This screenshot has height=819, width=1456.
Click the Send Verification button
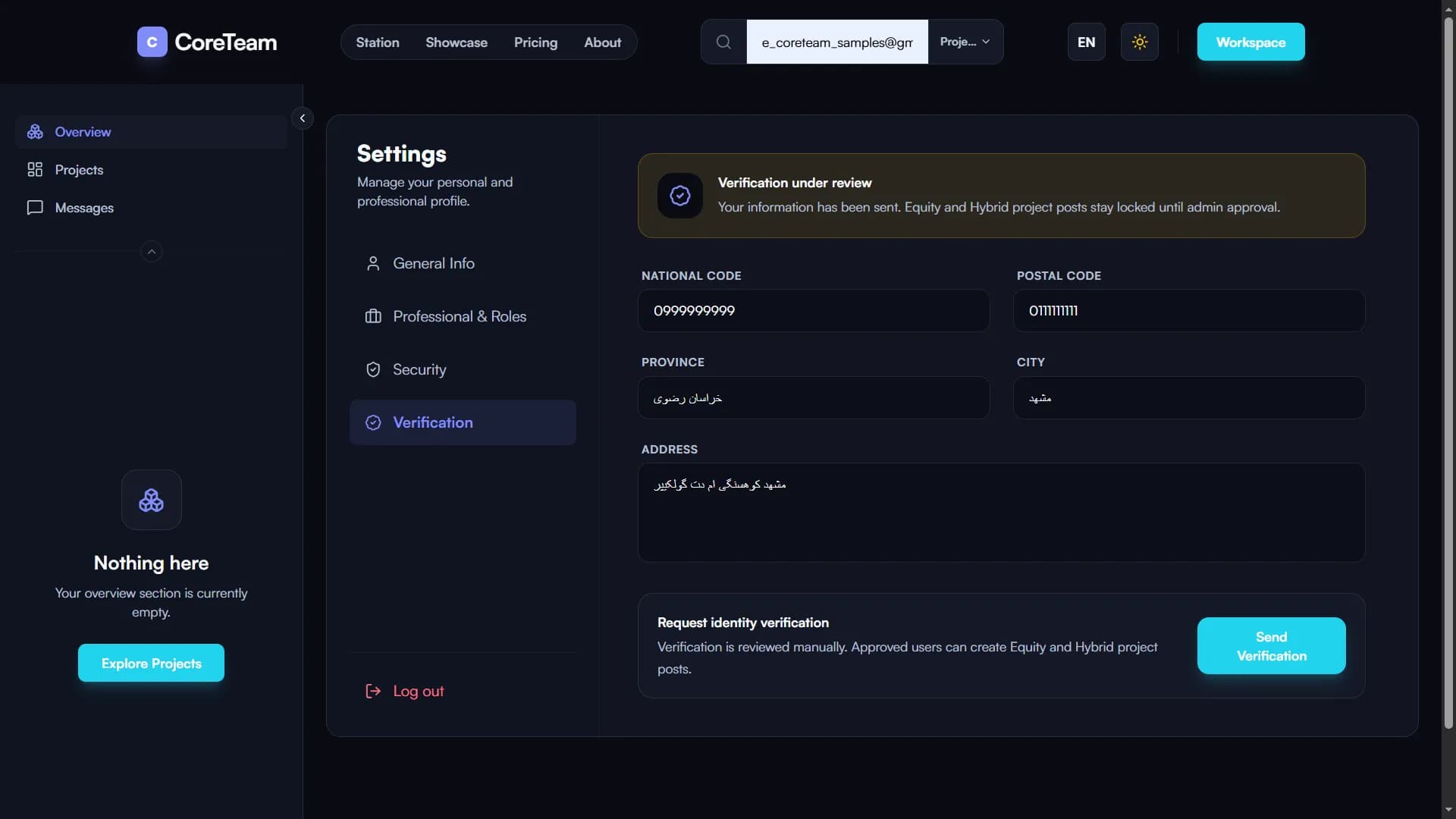coord(1272,645)
